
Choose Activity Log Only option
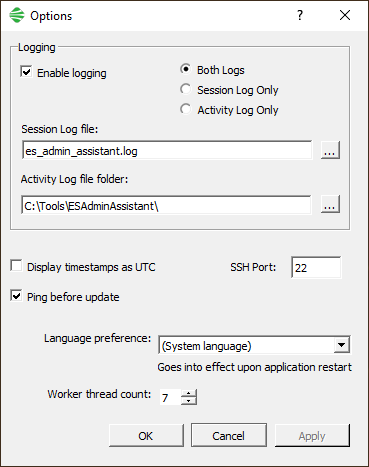tap(186, 109)
